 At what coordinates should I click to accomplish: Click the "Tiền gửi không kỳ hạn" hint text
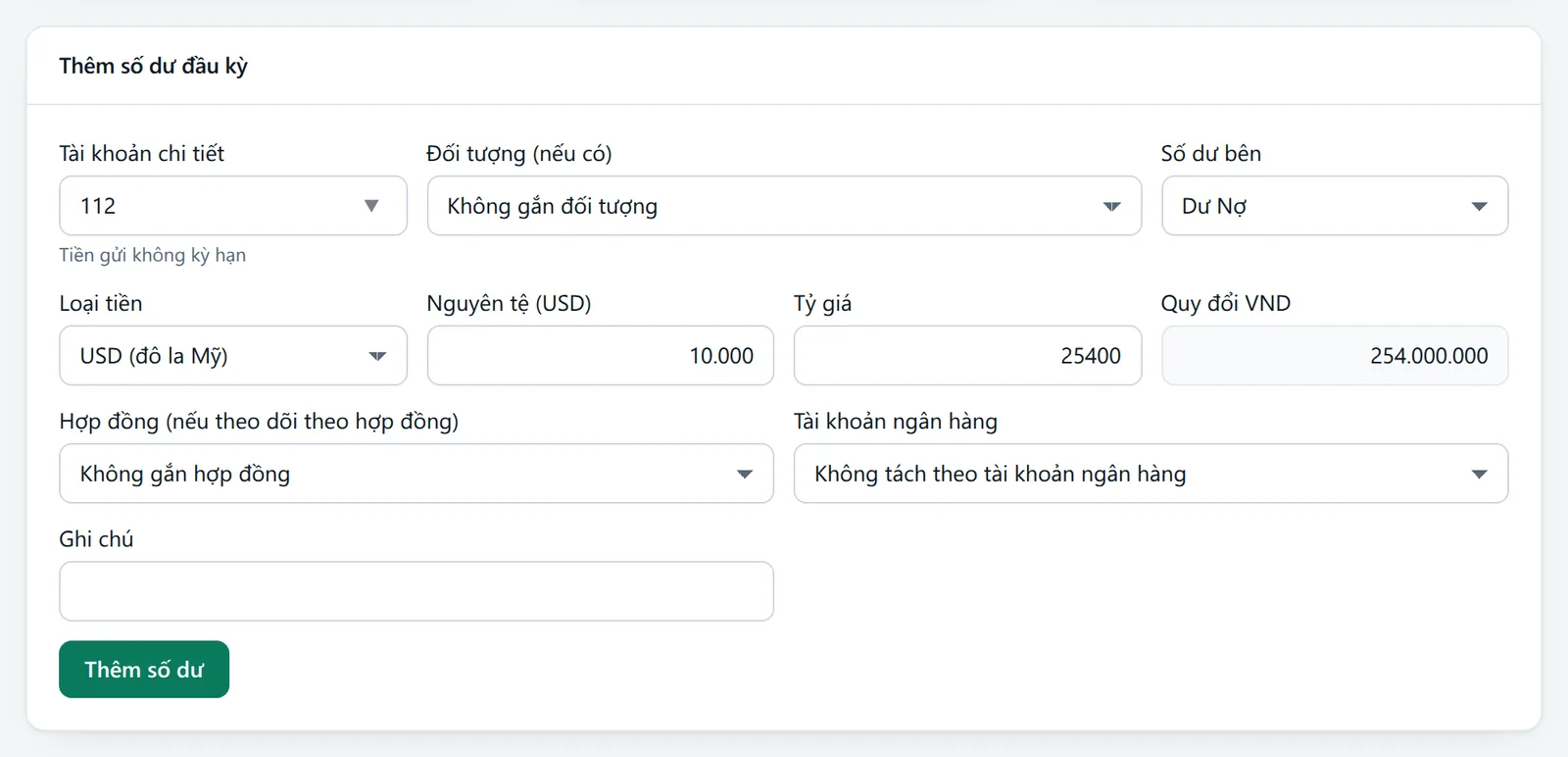point(153,255)
